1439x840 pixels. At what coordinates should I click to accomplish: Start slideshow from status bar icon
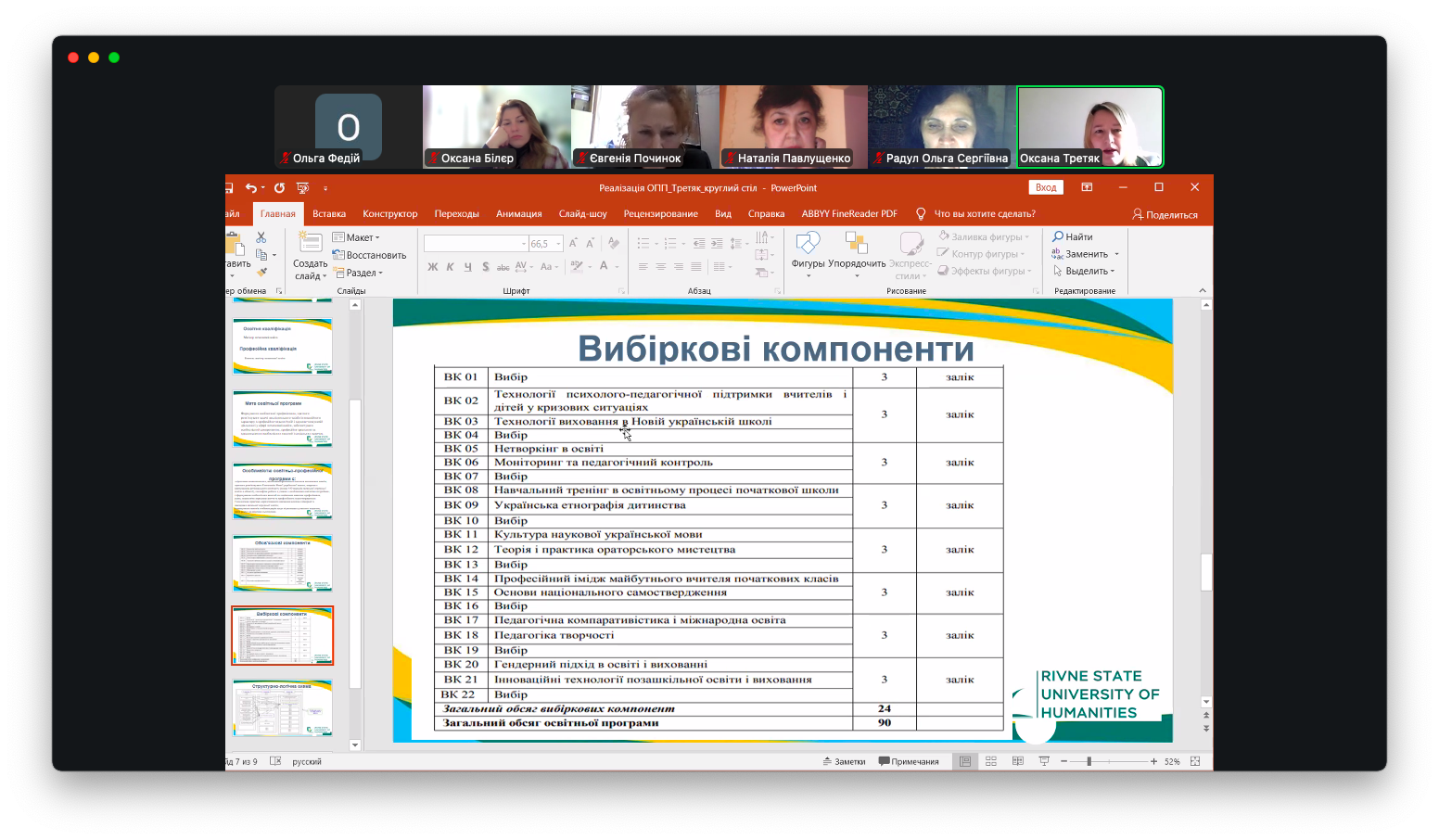coord(1043,761)
